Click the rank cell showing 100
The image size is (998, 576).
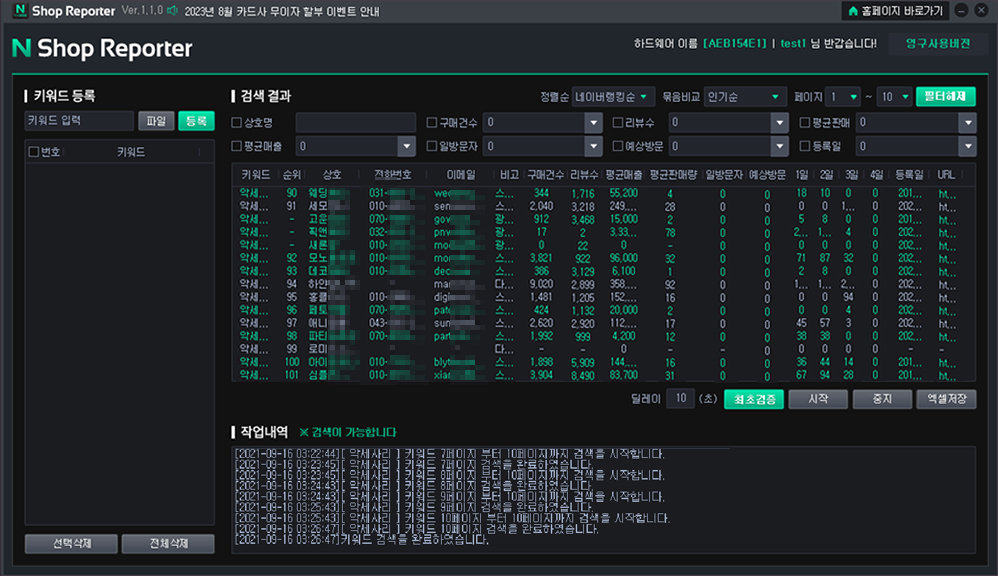coord(292,362)
